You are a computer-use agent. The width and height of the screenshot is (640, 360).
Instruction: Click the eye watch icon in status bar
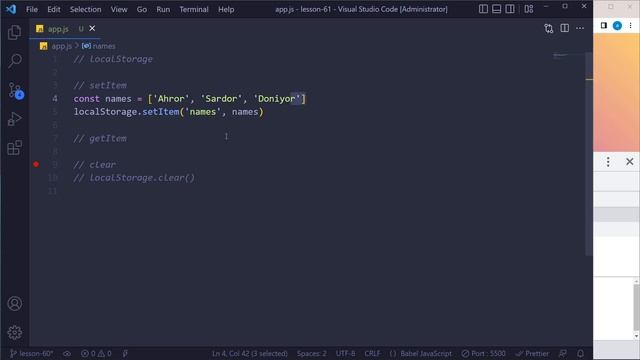coord(67,353)
